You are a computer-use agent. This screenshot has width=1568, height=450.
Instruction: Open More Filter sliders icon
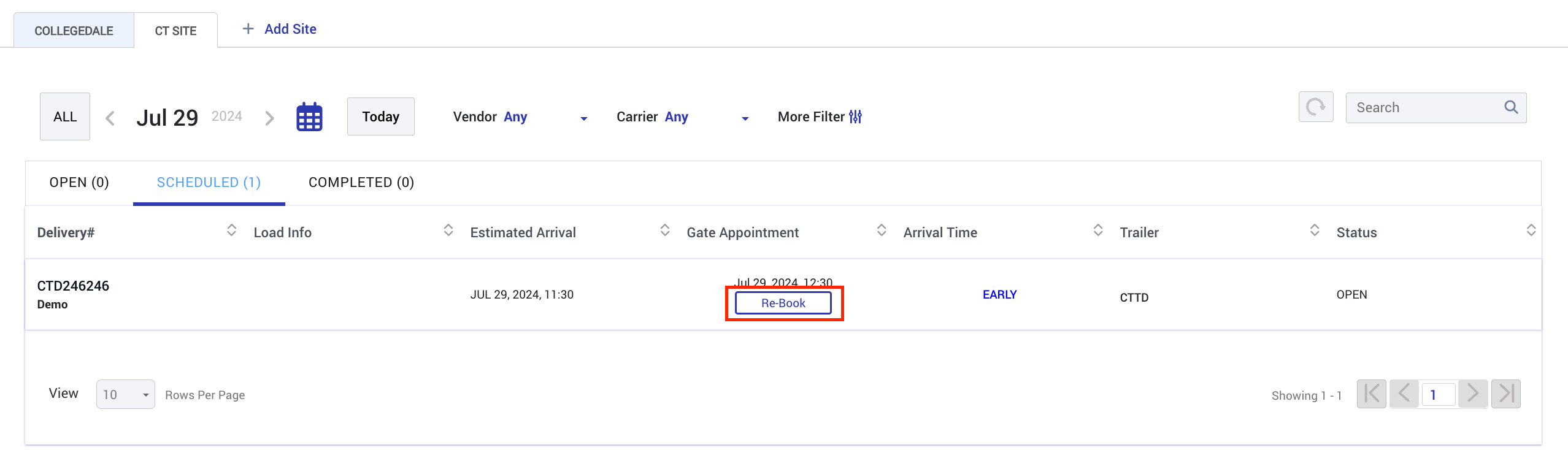(x=855, y=116)
